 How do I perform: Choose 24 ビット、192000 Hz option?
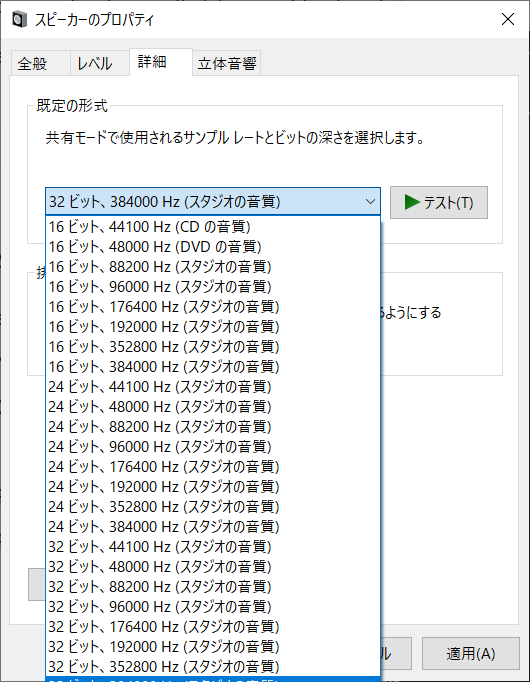point(213,487)
